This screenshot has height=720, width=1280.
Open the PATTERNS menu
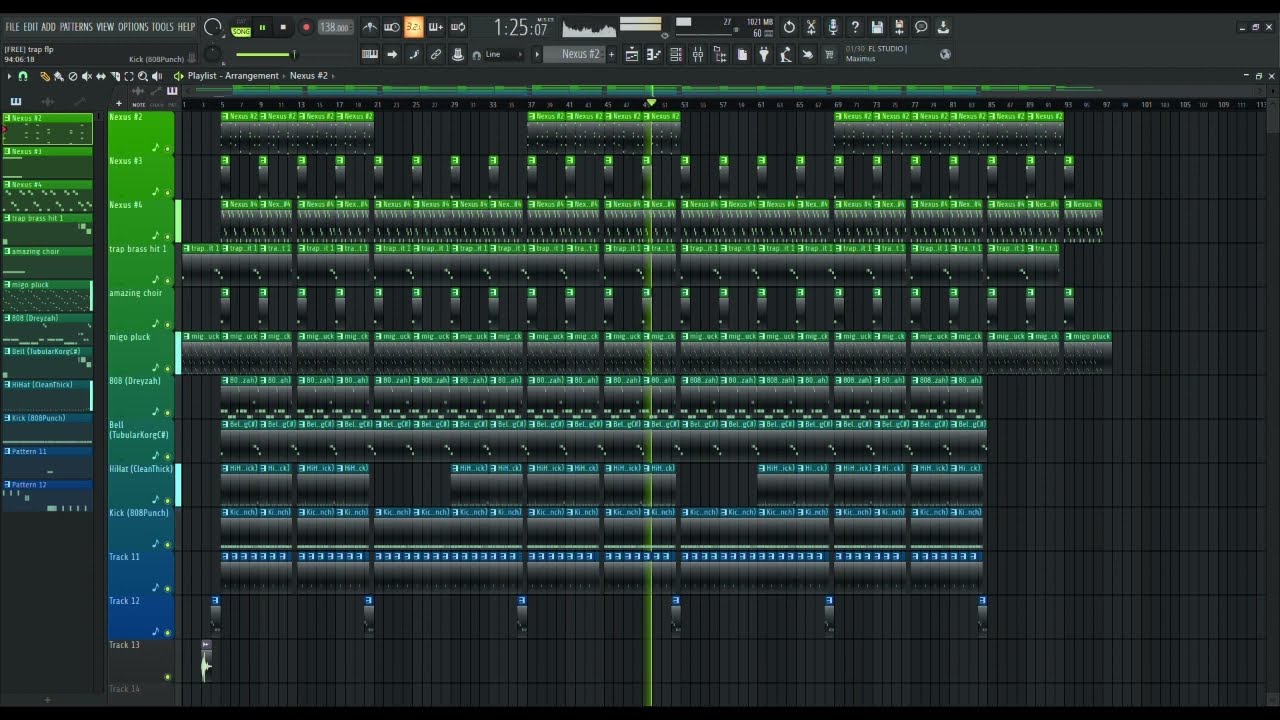pyautogui.click(x=76, y=27)
